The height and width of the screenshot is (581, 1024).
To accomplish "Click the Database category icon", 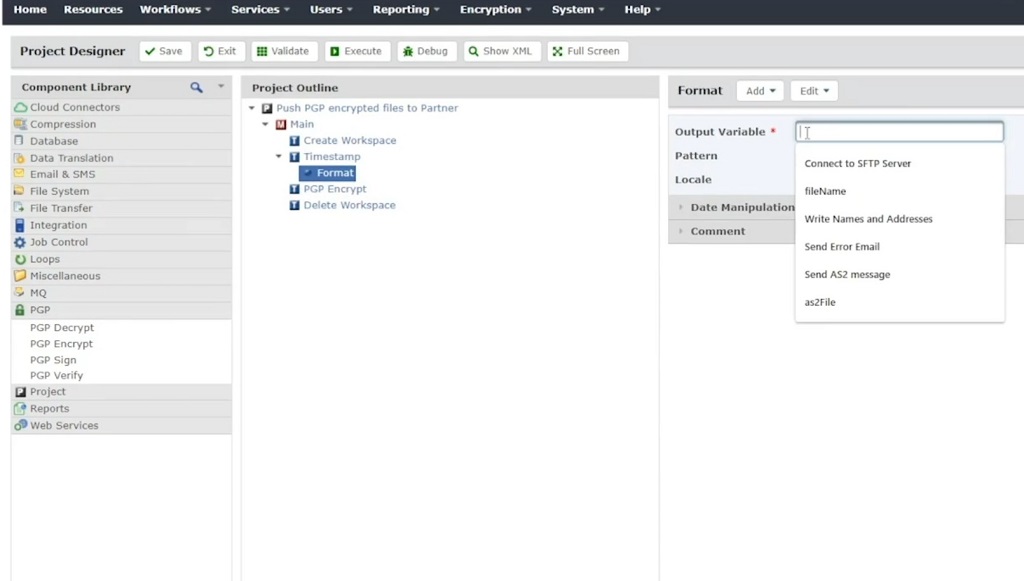I will click(19, 140).
